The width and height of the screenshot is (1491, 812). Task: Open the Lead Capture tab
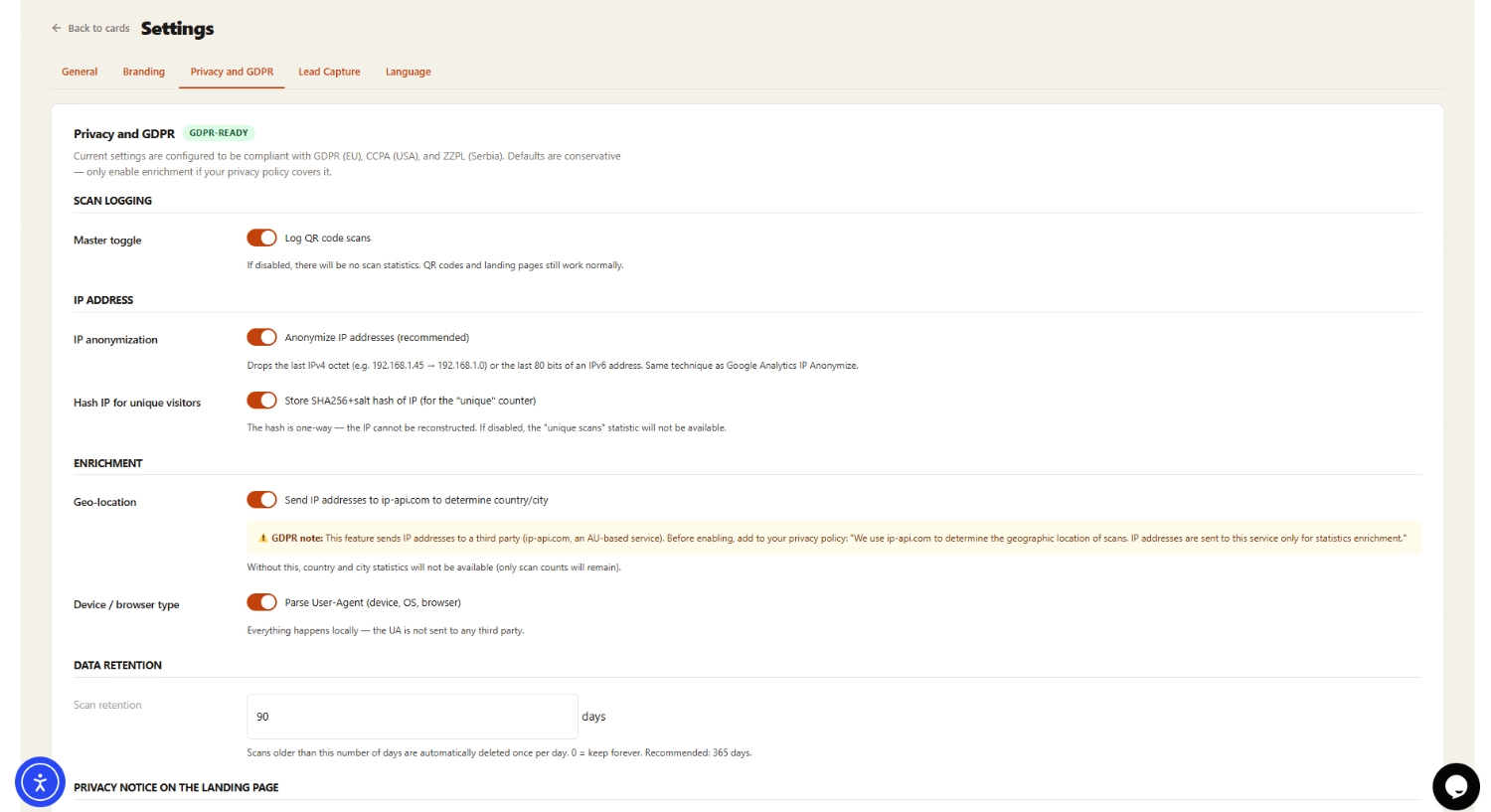329,72
